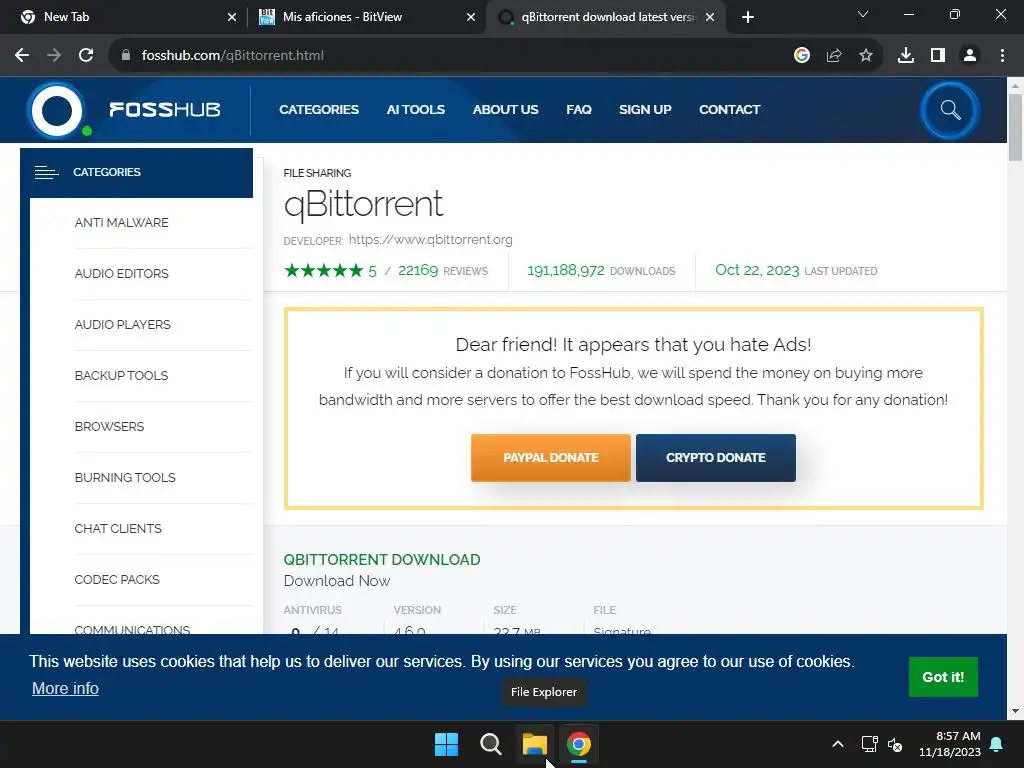This screenshot has height=768, width=1024.
Task: Open the notification bell icon
Action: click(997, 744)
